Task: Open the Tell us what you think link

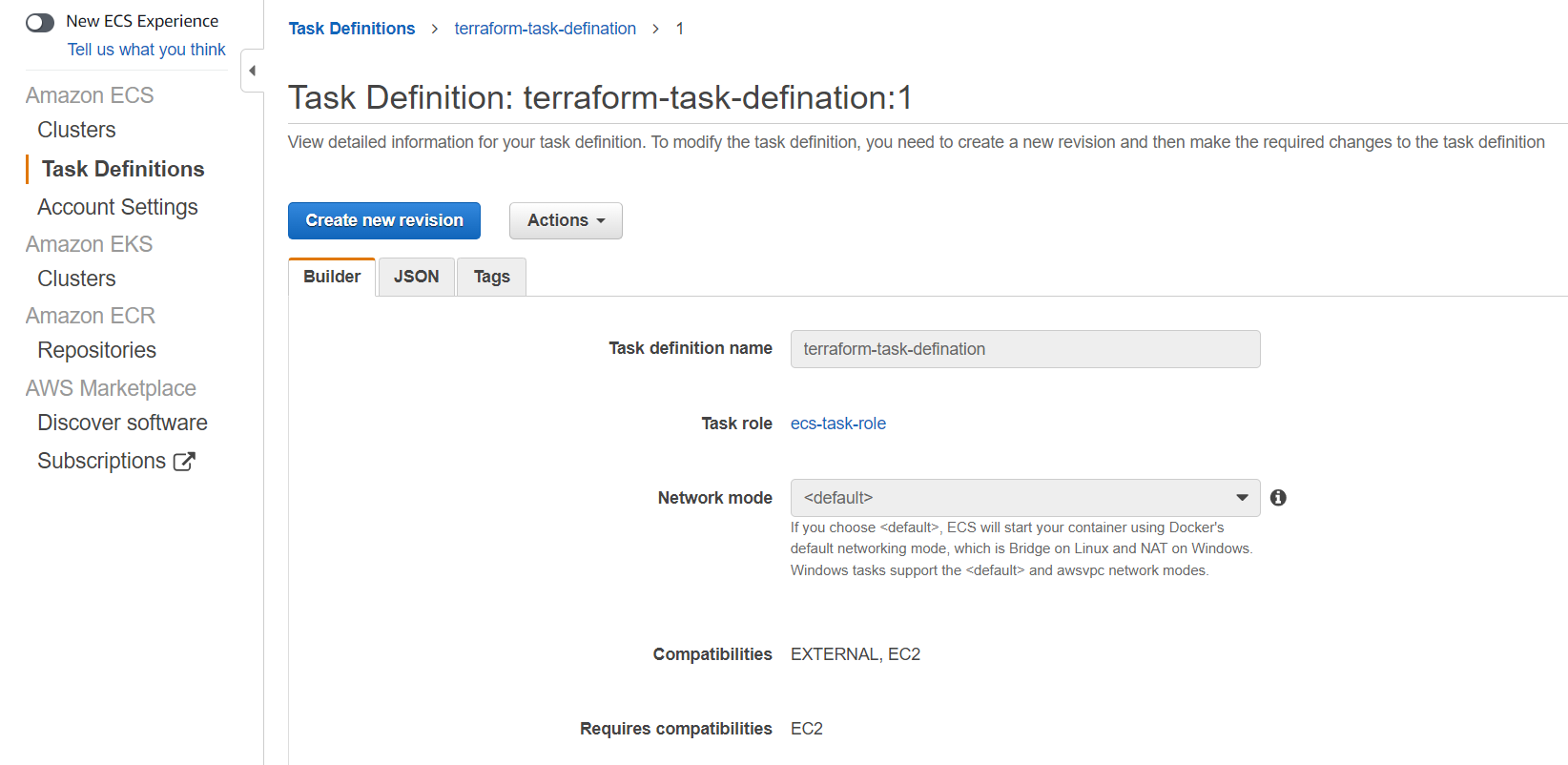Action: (x=147, y=50)
